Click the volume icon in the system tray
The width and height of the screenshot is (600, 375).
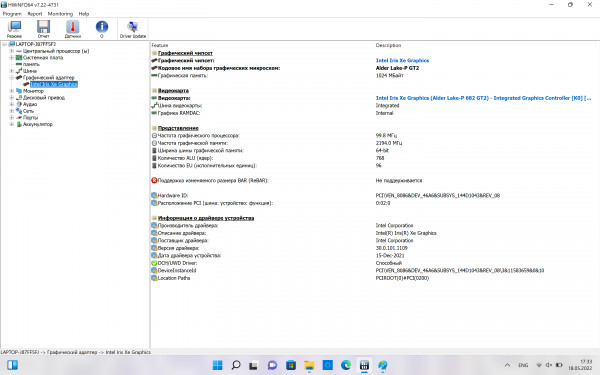pyautogui.click(x=549, y=365)
